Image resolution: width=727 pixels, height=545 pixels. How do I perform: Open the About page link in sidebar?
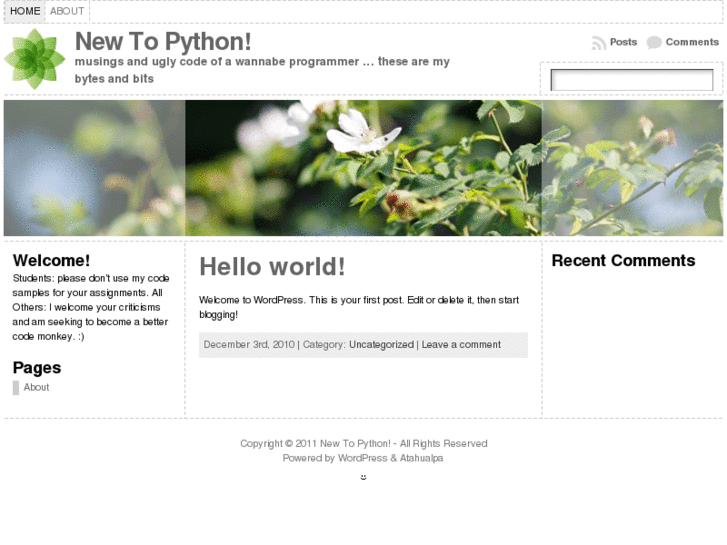click(36, 388)
